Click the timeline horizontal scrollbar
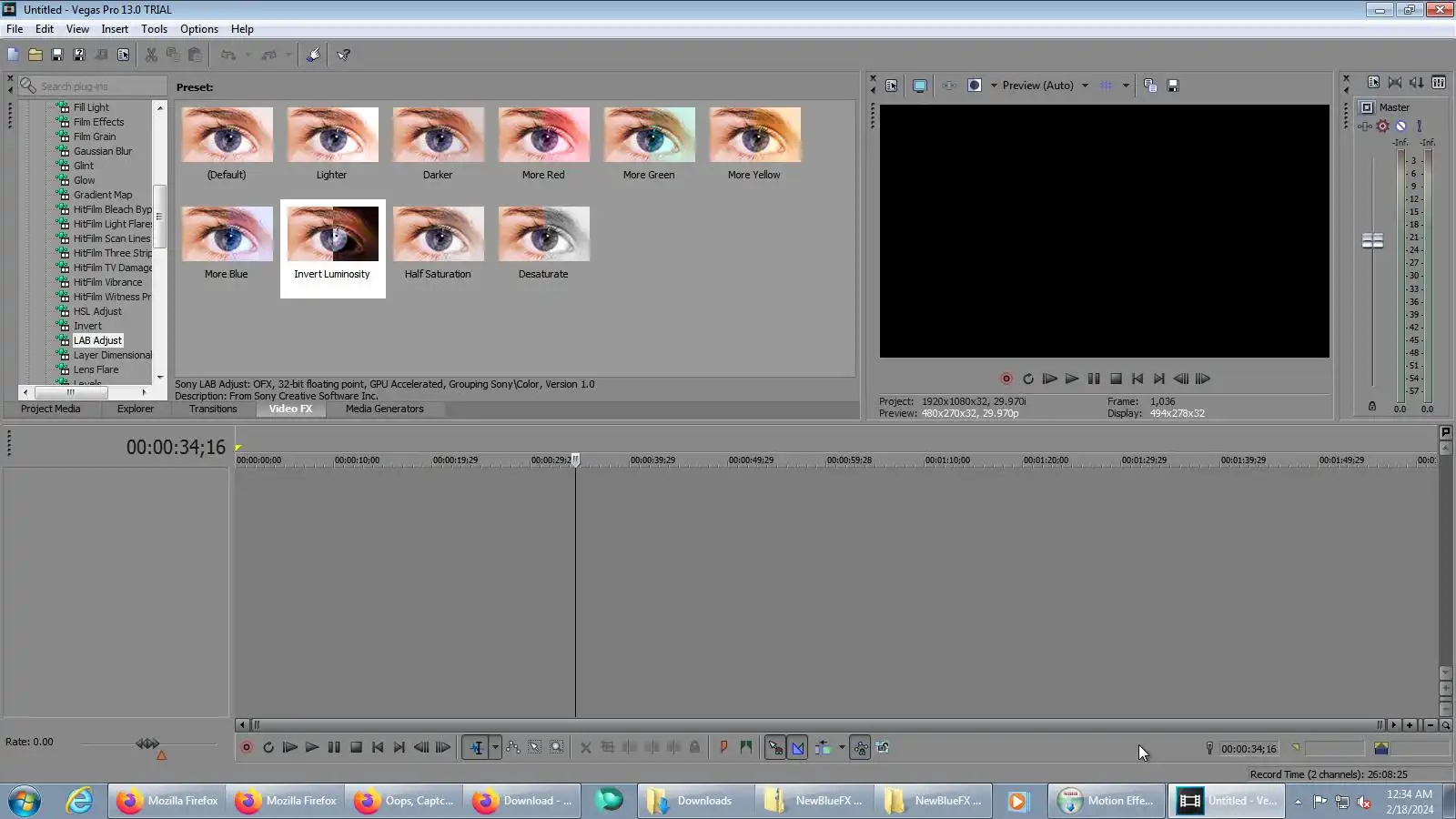This screenshot has width=1456, height=819. click(x=816, y=725)
